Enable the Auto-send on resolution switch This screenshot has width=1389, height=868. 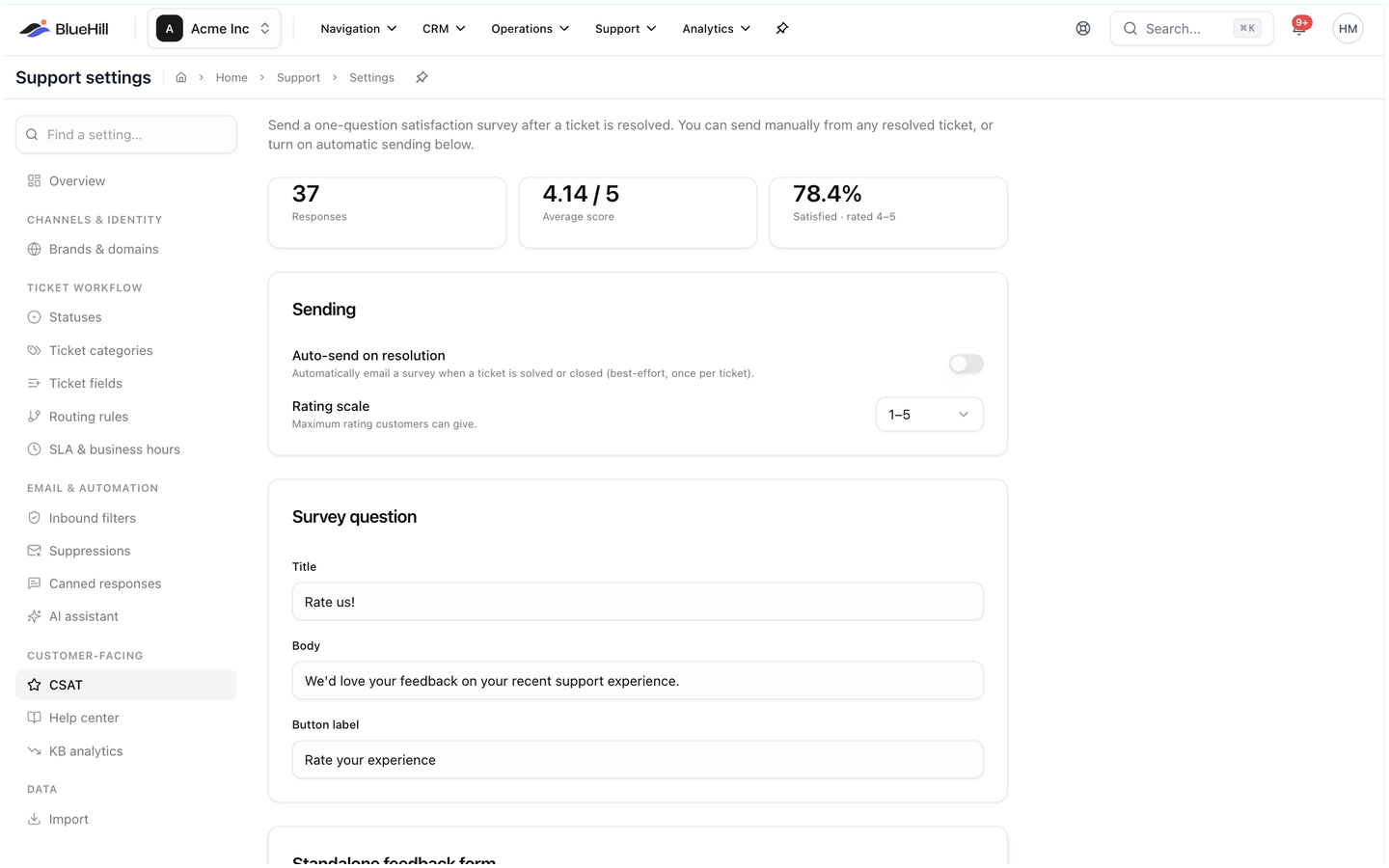pyautogui.click(x=966, y=364)
